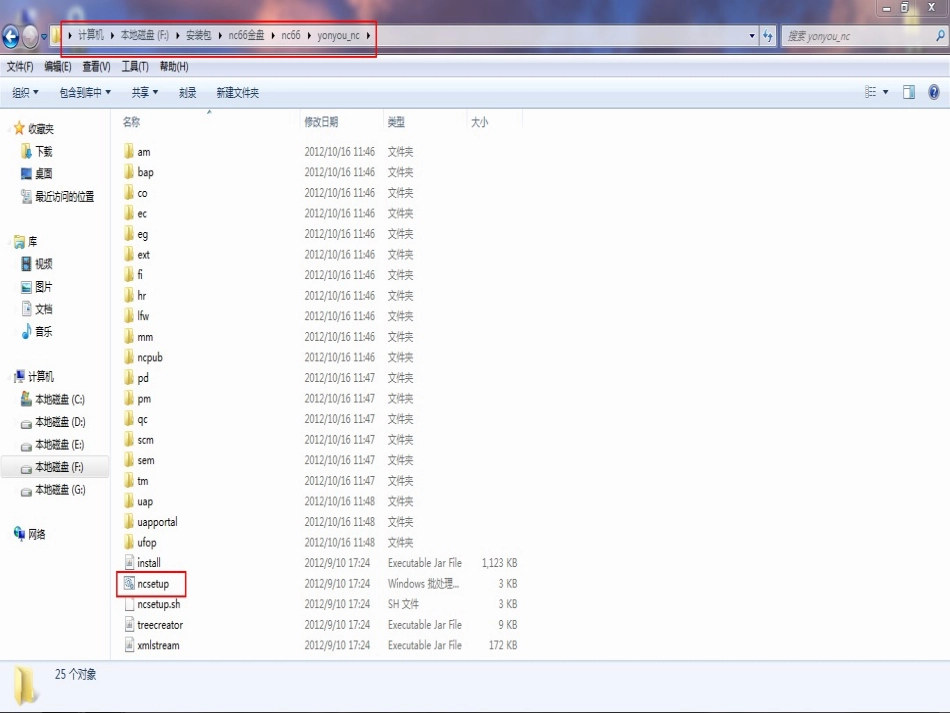Expand the arrow after yonyou_nc in breadcrumb
The height and width of the screenshot is (713, 950).
pyautogui.click(x=368, y=35)
